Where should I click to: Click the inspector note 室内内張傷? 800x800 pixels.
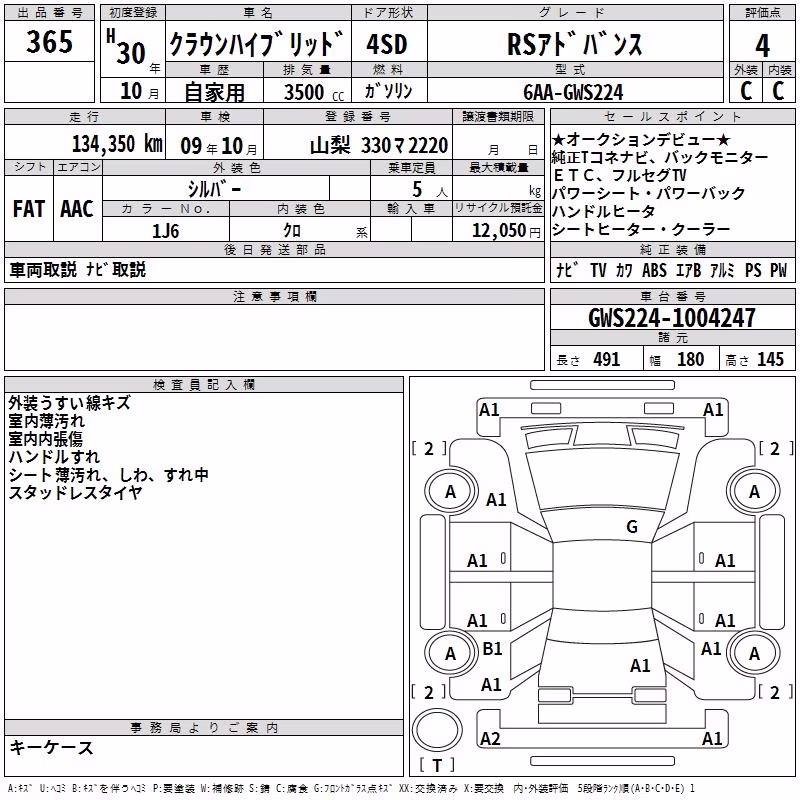pos(45,439)
